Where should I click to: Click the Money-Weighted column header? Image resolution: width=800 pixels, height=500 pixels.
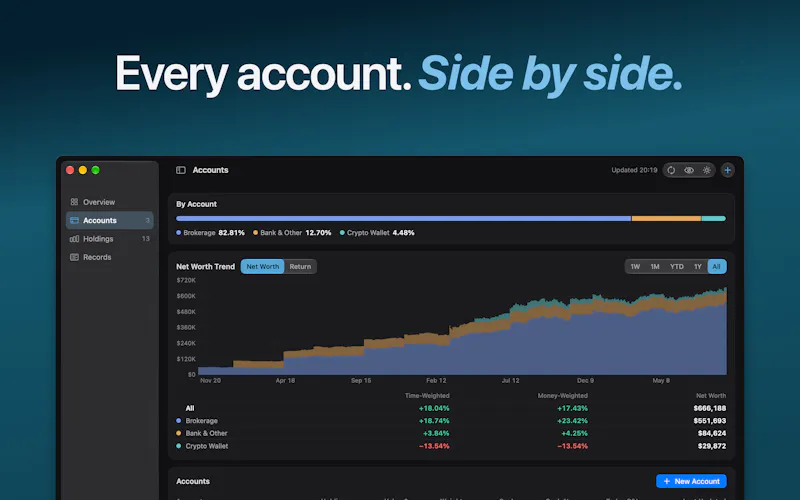click(562, 395)
